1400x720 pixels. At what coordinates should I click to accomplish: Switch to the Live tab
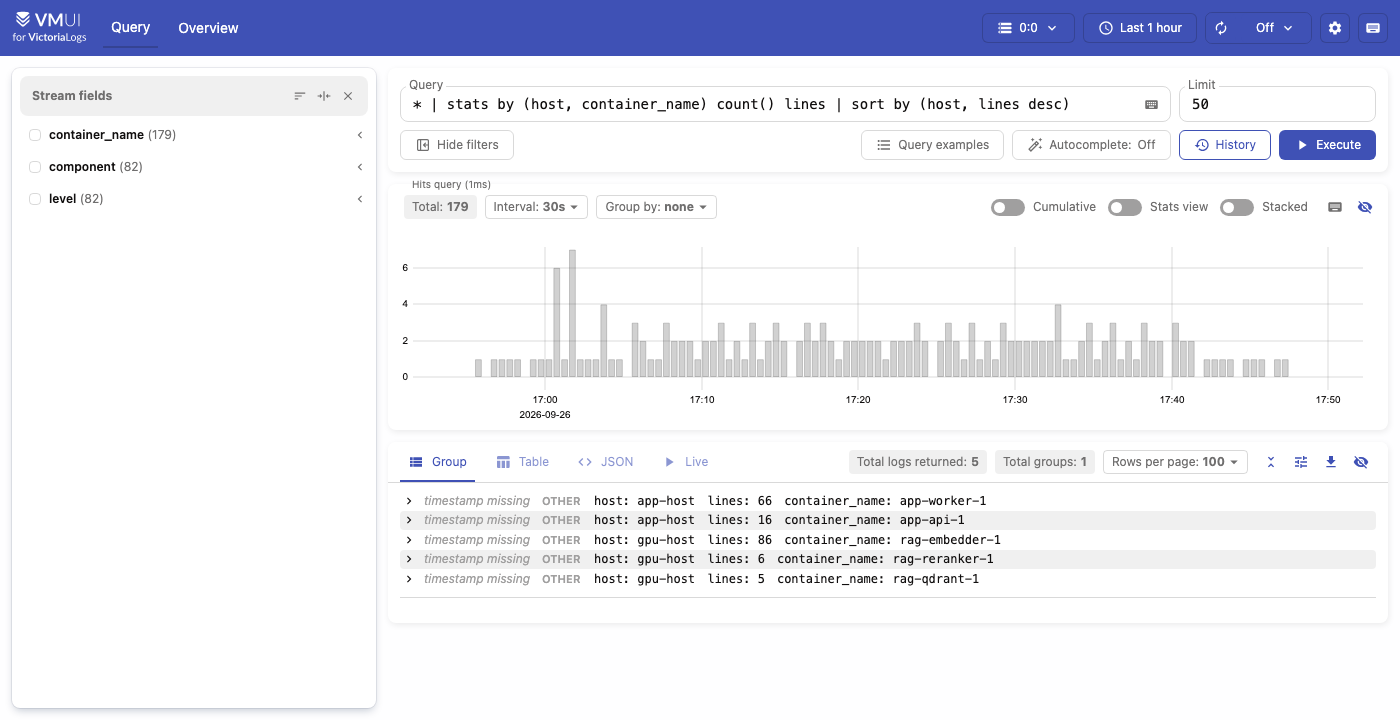(686, 462)
